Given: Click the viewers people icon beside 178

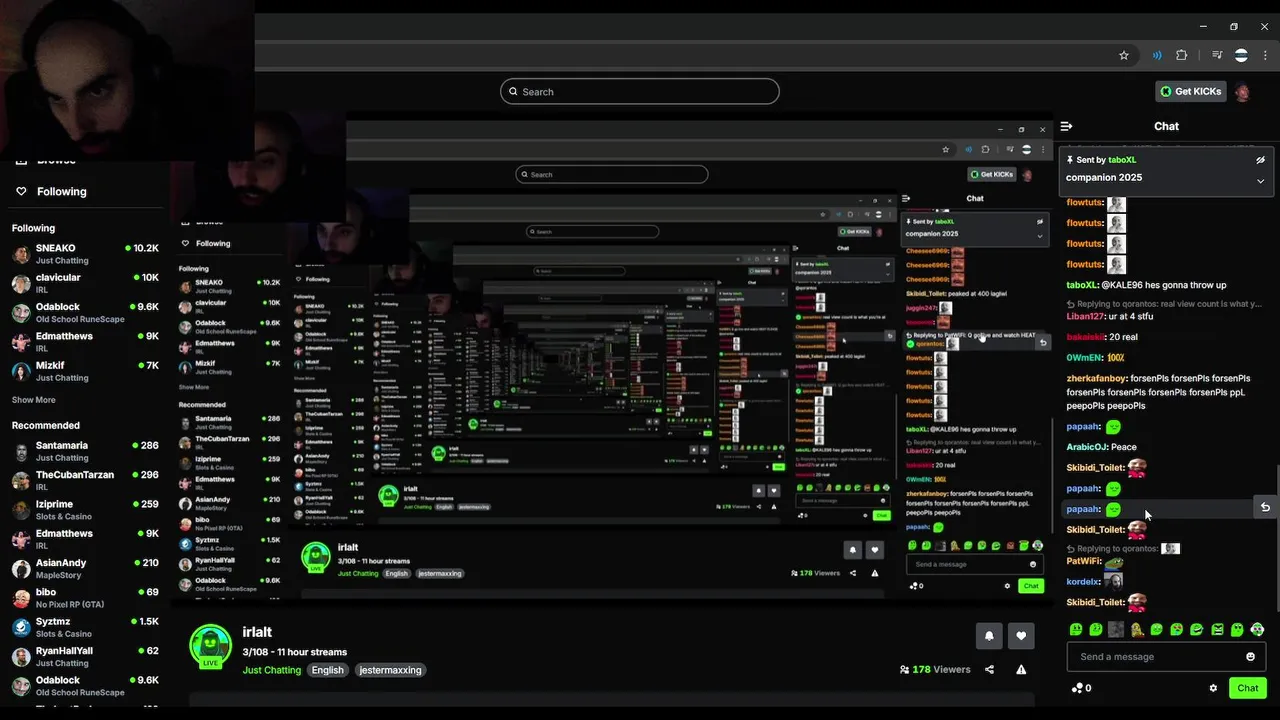Looking at the screenshot, I should [904, 670].
